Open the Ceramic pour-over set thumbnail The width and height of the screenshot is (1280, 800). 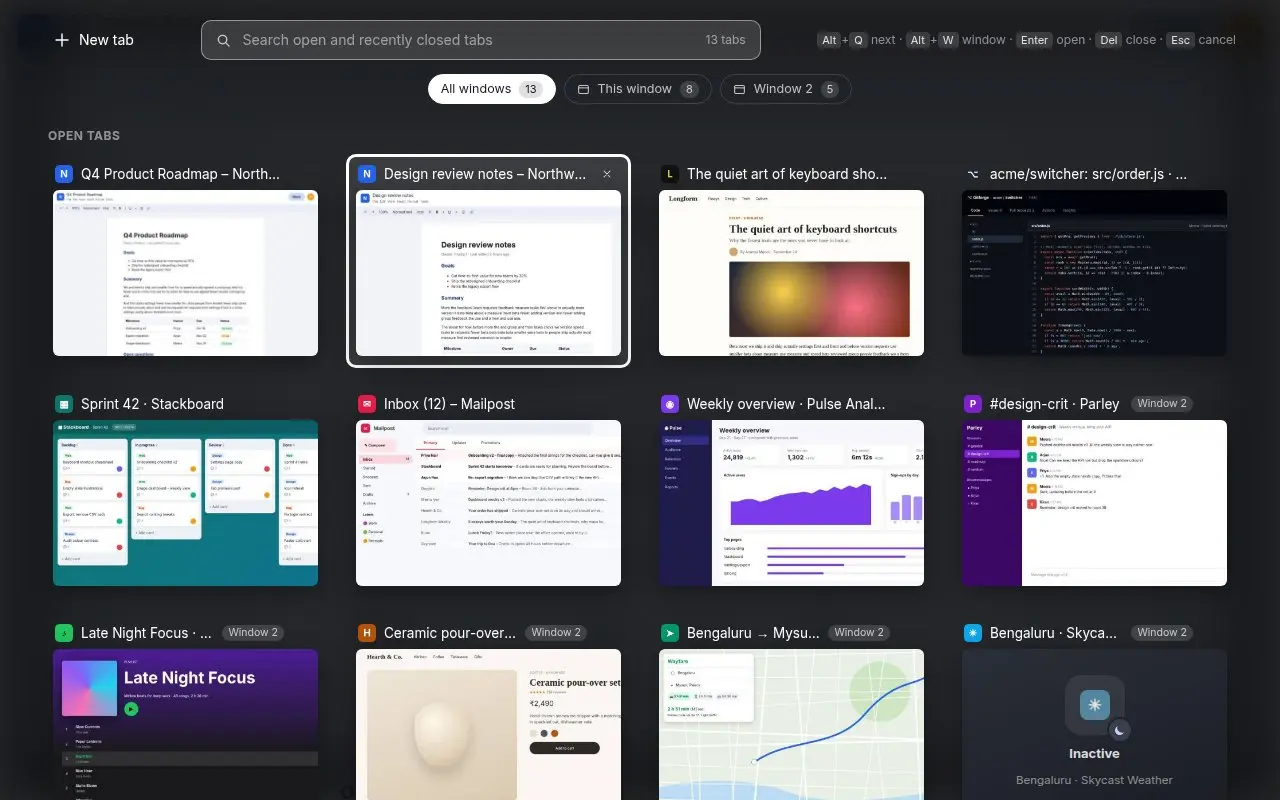(x=489, y=724)
